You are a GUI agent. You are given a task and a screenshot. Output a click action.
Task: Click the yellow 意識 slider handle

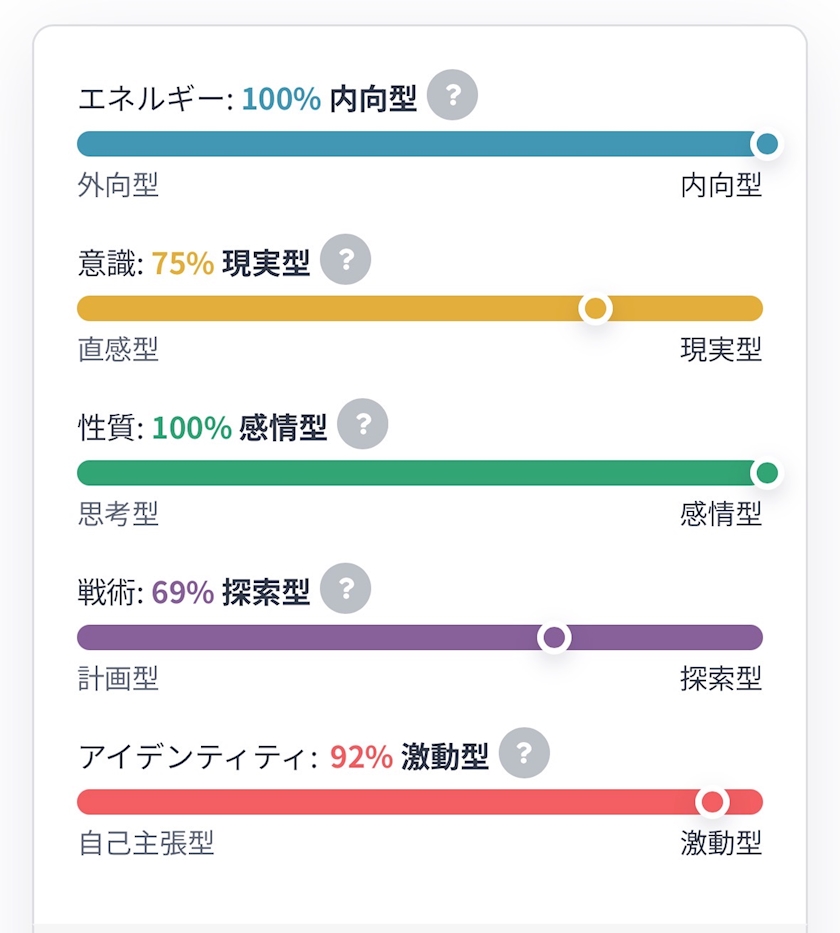(595, 308)
